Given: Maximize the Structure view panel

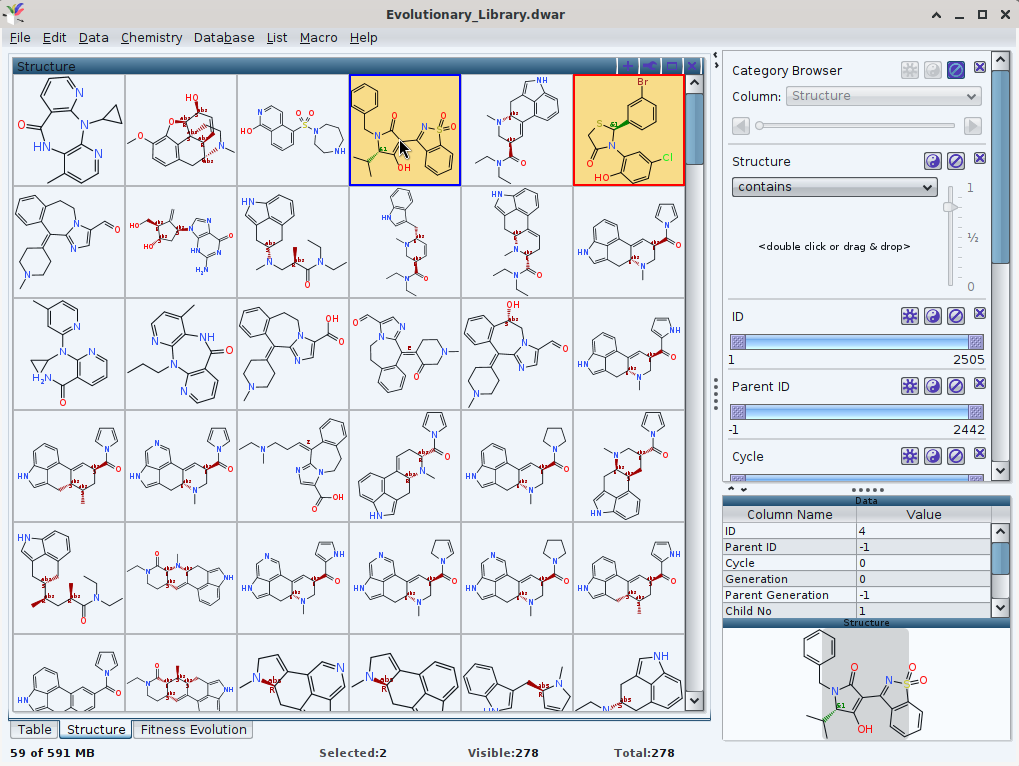Looking at the screenshot, I should tap(671, 66).
